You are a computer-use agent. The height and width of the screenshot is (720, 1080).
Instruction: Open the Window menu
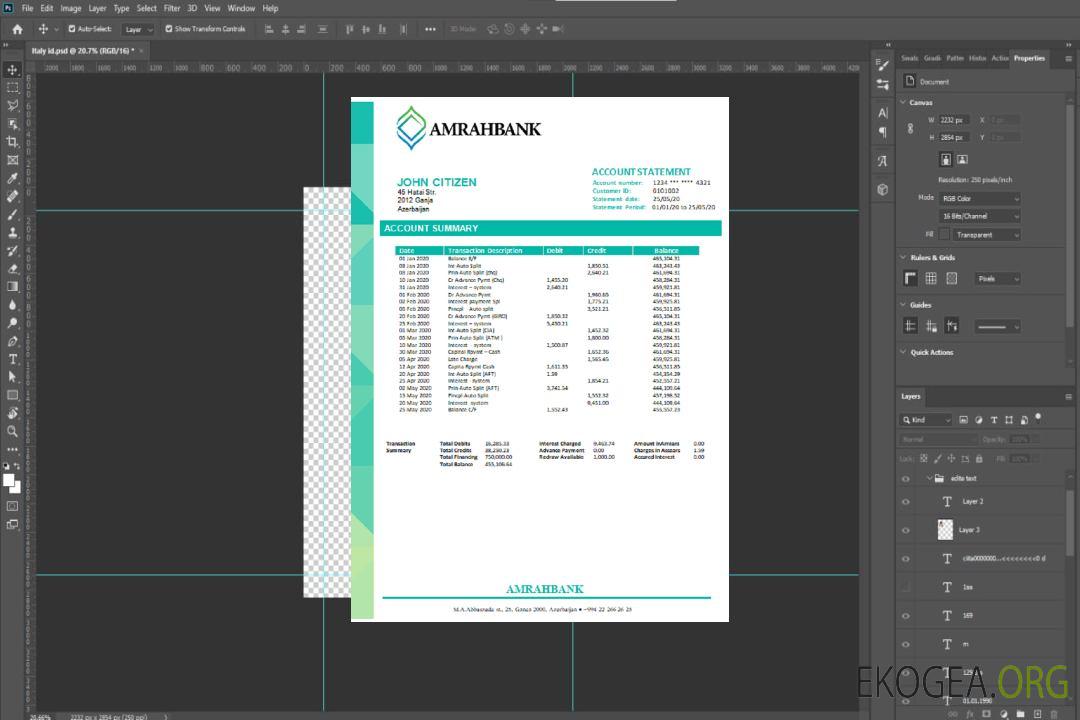click(241, 8)
